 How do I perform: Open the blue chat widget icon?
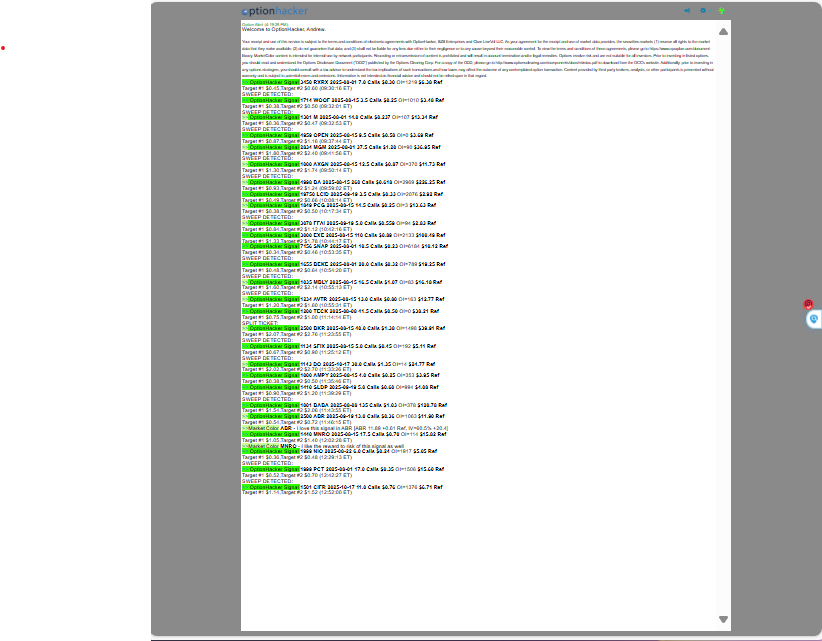pos(814,319)
